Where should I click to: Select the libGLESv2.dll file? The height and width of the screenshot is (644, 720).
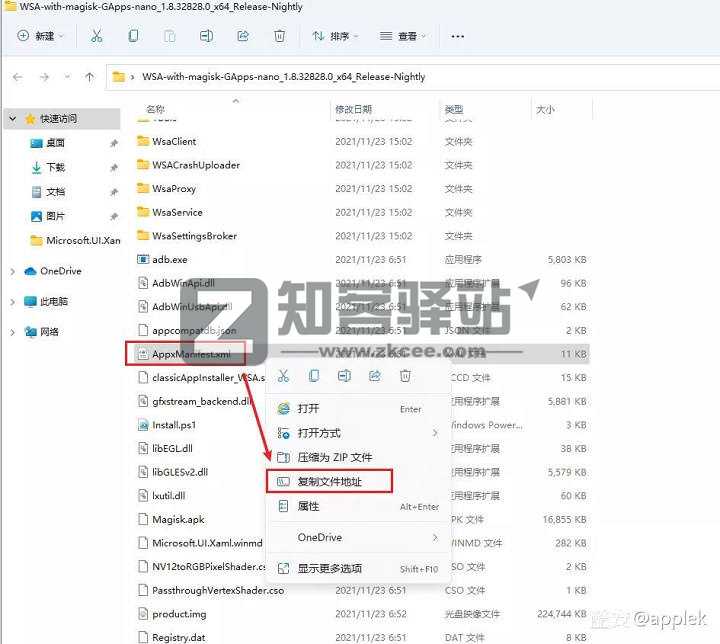pos(180,472)
